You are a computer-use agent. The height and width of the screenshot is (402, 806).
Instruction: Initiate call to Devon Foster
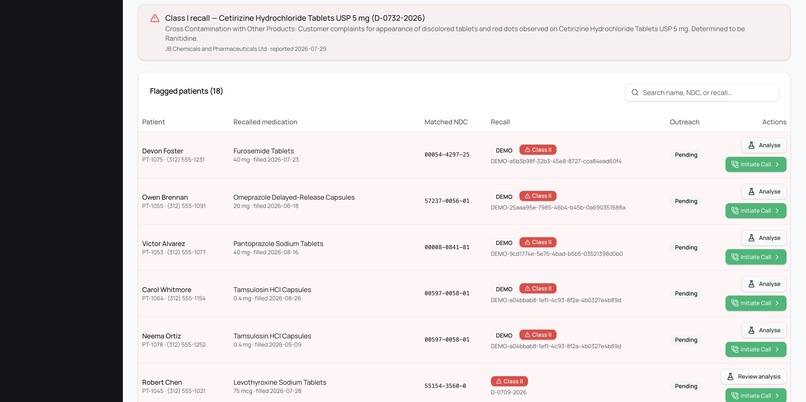point(756,165)
